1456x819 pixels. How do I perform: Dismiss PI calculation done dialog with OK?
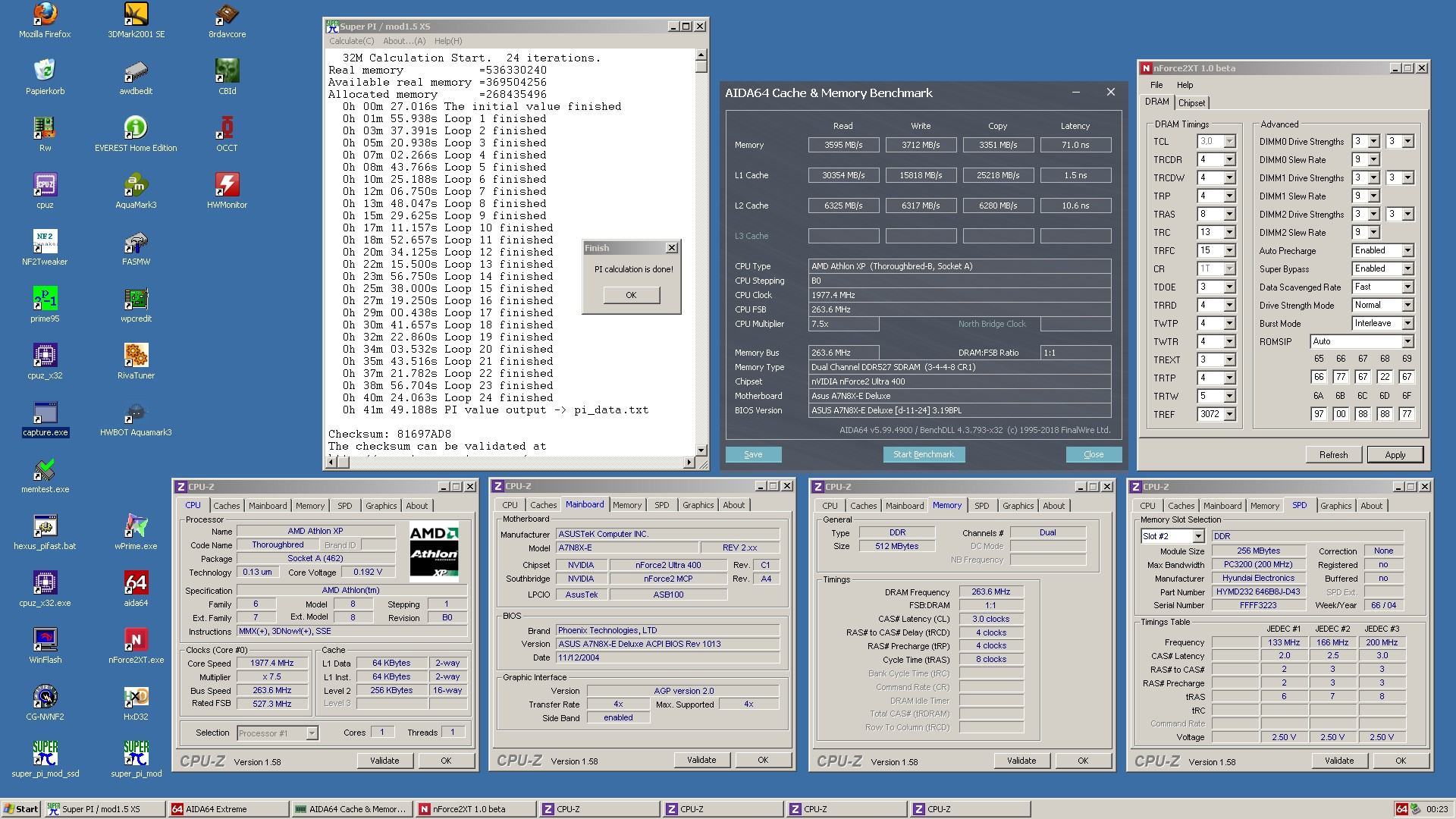pos(631,295)
